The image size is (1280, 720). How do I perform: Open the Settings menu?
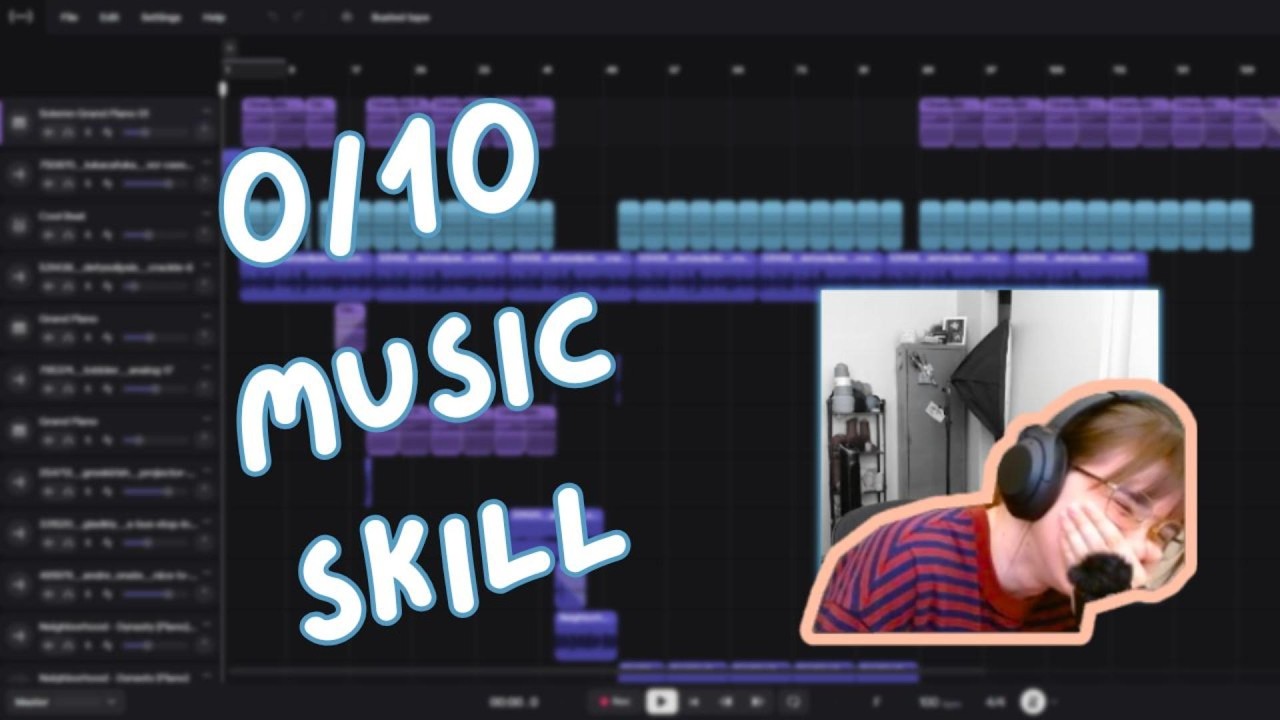coord(160,18)
